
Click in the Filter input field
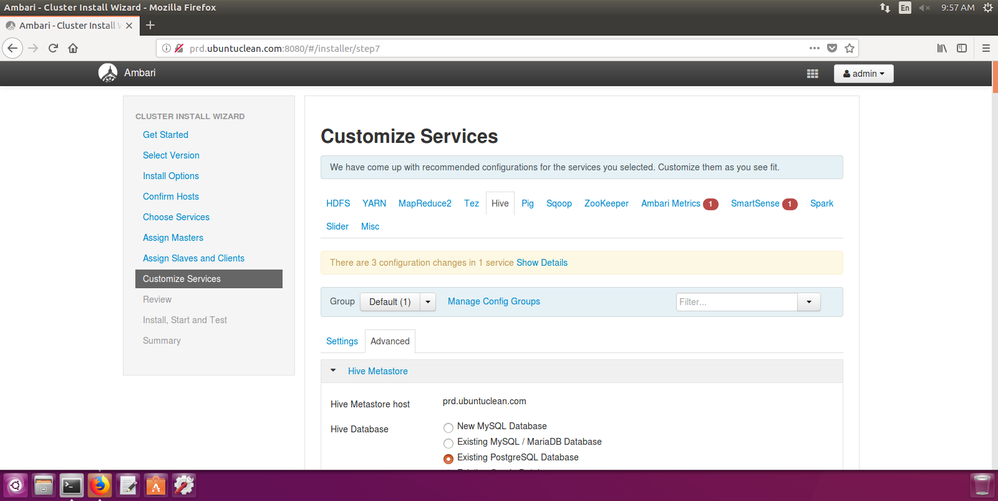(x=736, y=302)
